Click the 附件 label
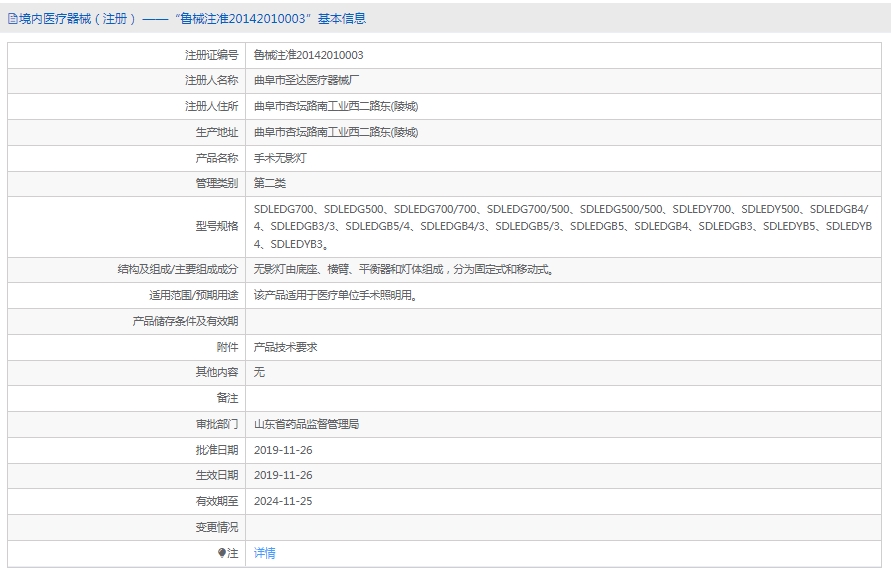Screen dimensions: 891x577 tap(227, 347)
